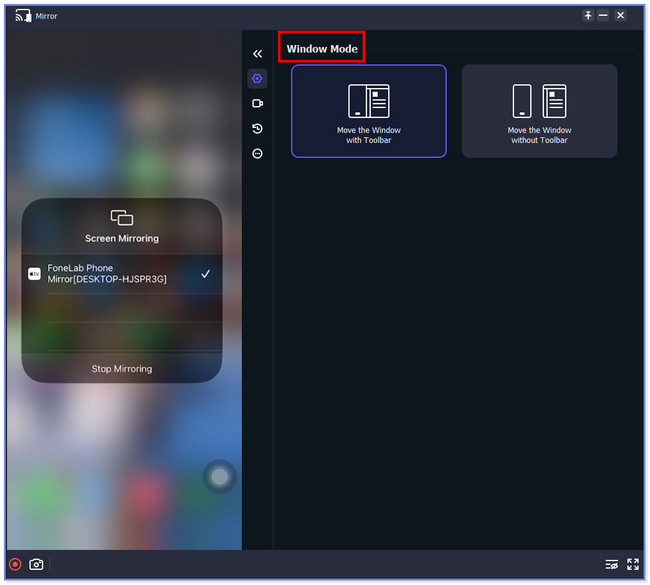Viewport: 650px width, 585px height.
Task: Select Move the Window with Toolbar
Action: pos(368,111)
